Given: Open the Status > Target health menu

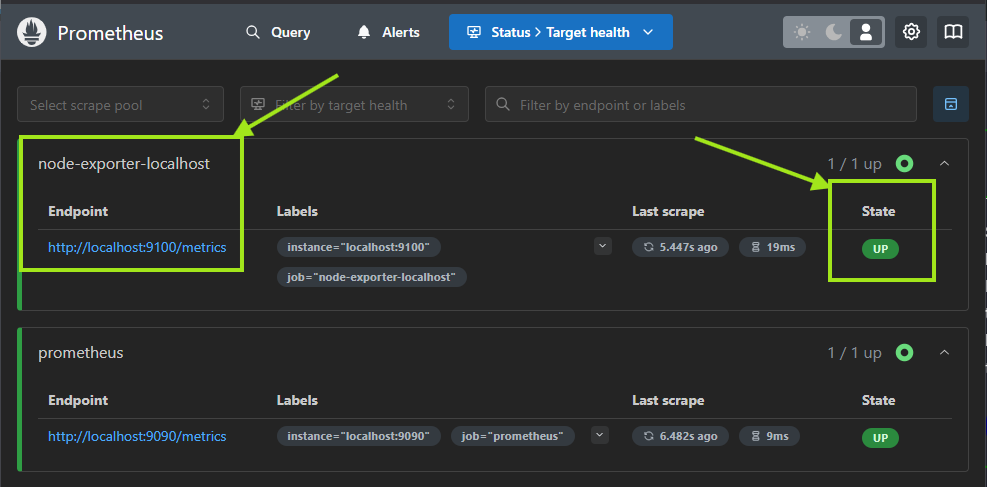Looking at the screenshot, I should coord(561,32).
